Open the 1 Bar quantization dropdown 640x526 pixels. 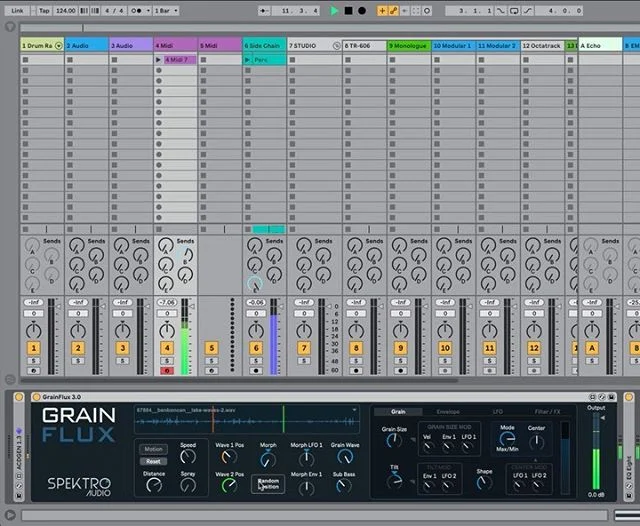pyautogui.click(x=166, y=11)
